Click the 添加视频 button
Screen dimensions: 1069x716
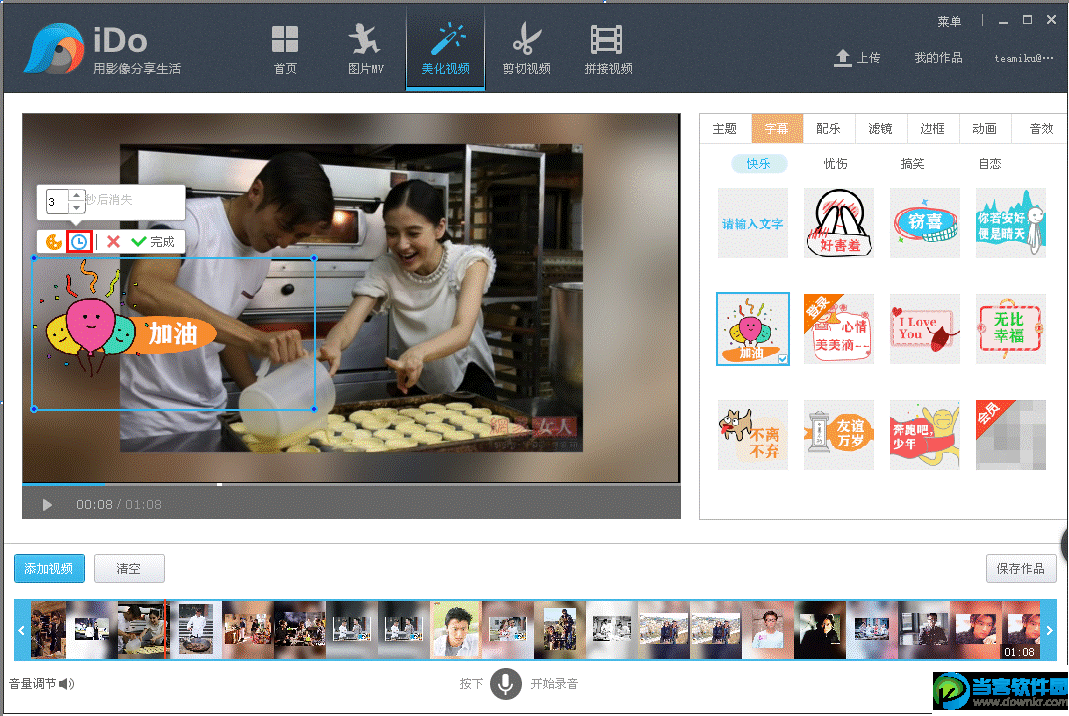pyautogui.click(x=49, y=568)
